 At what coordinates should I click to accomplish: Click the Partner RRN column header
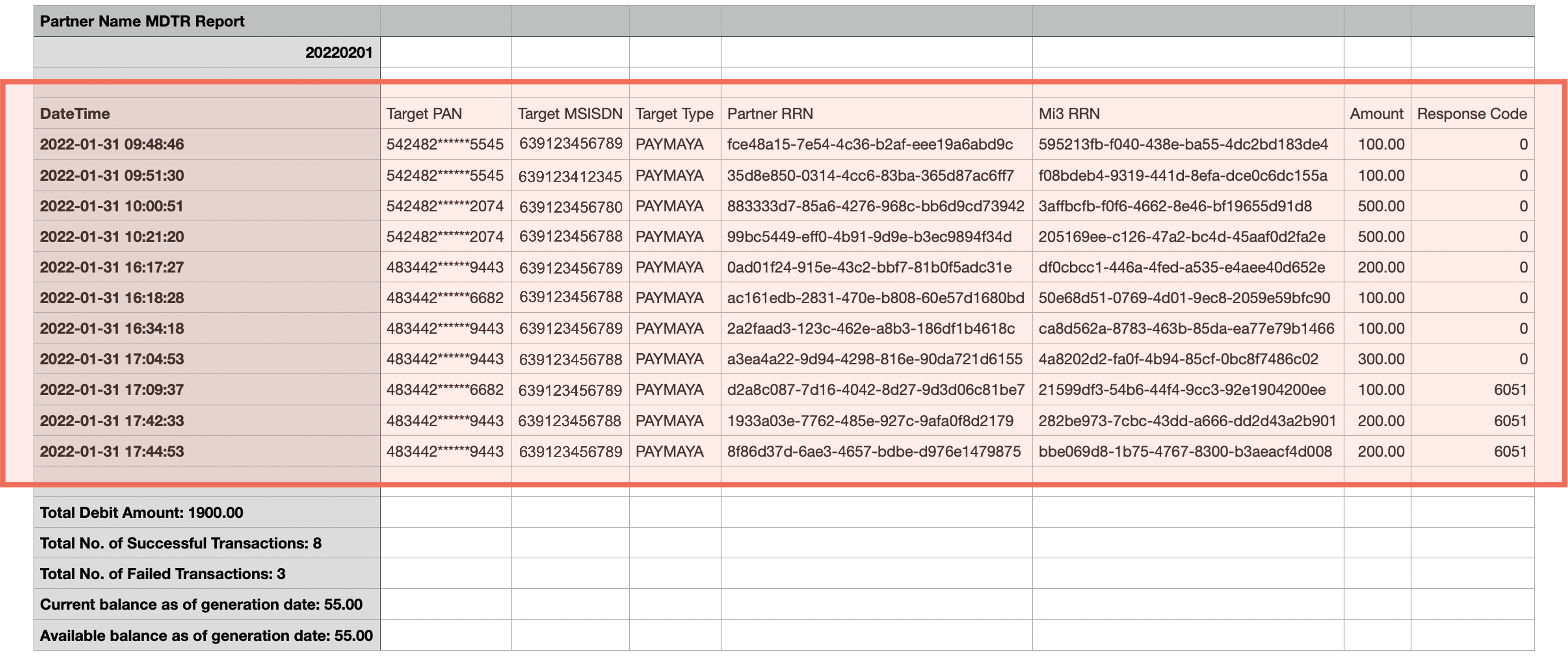[x=769, y=114]
